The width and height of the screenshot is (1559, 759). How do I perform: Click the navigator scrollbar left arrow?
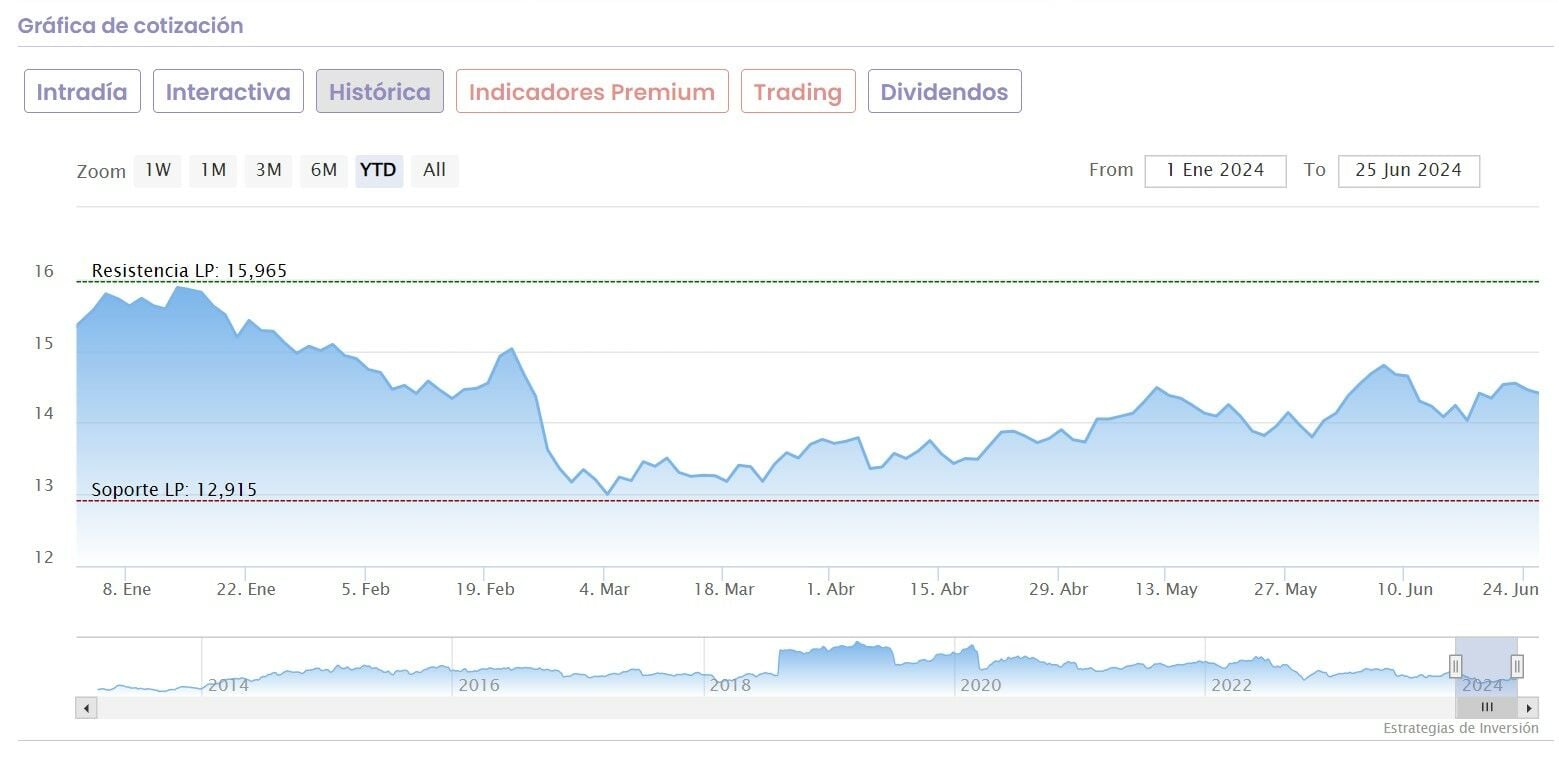click(87, 708)
